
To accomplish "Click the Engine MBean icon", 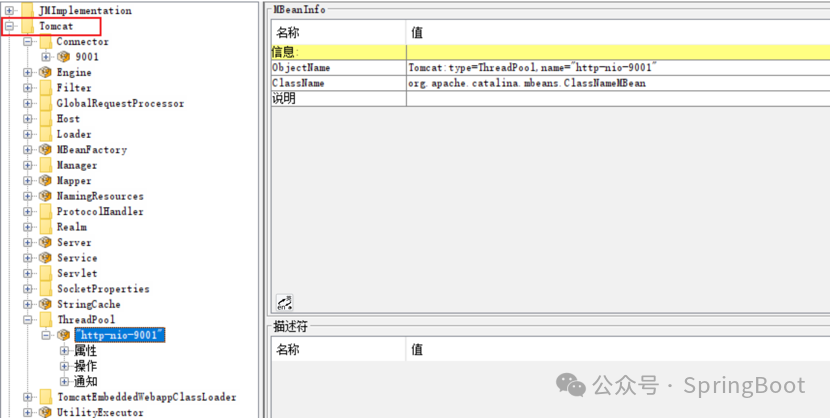I will (46, 72).
